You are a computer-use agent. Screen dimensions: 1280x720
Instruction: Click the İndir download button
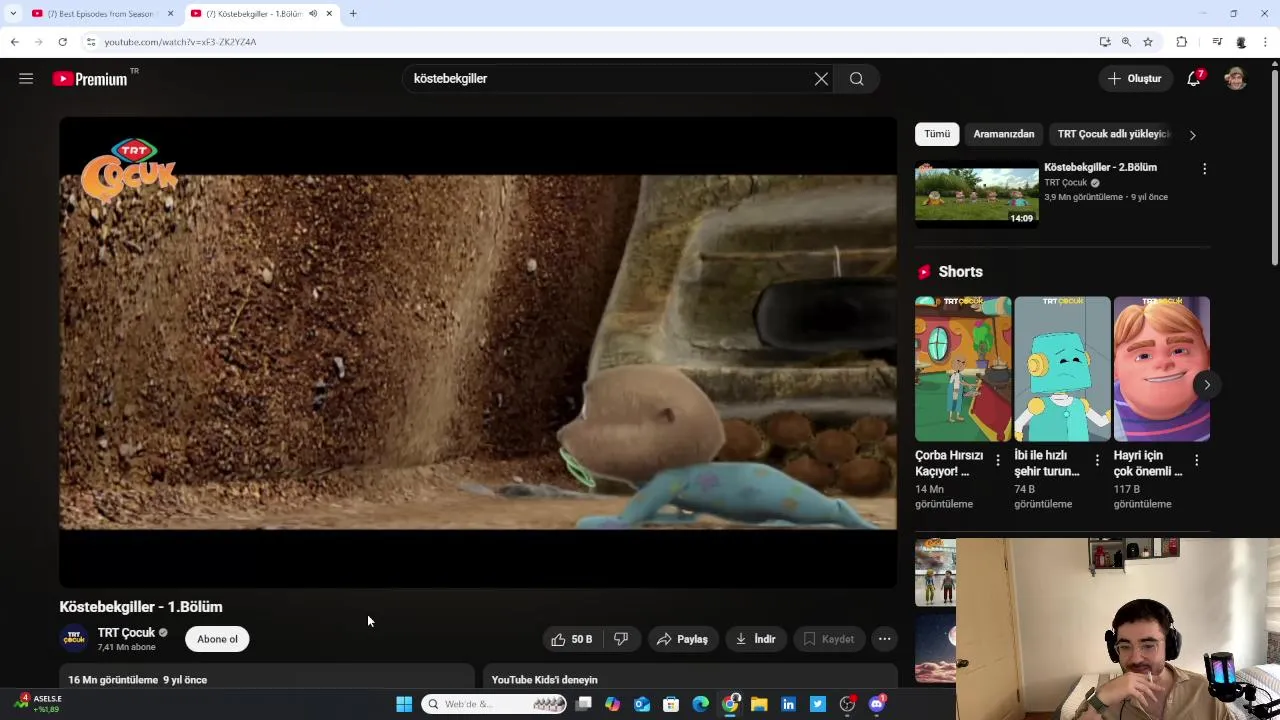755,639
